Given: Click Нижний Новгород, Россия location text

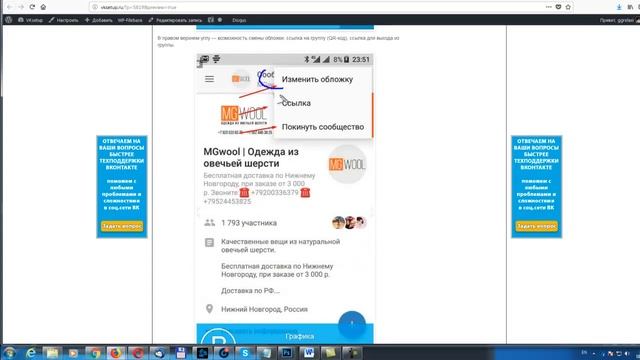Looking at the screenshot, I should (264, 309).
